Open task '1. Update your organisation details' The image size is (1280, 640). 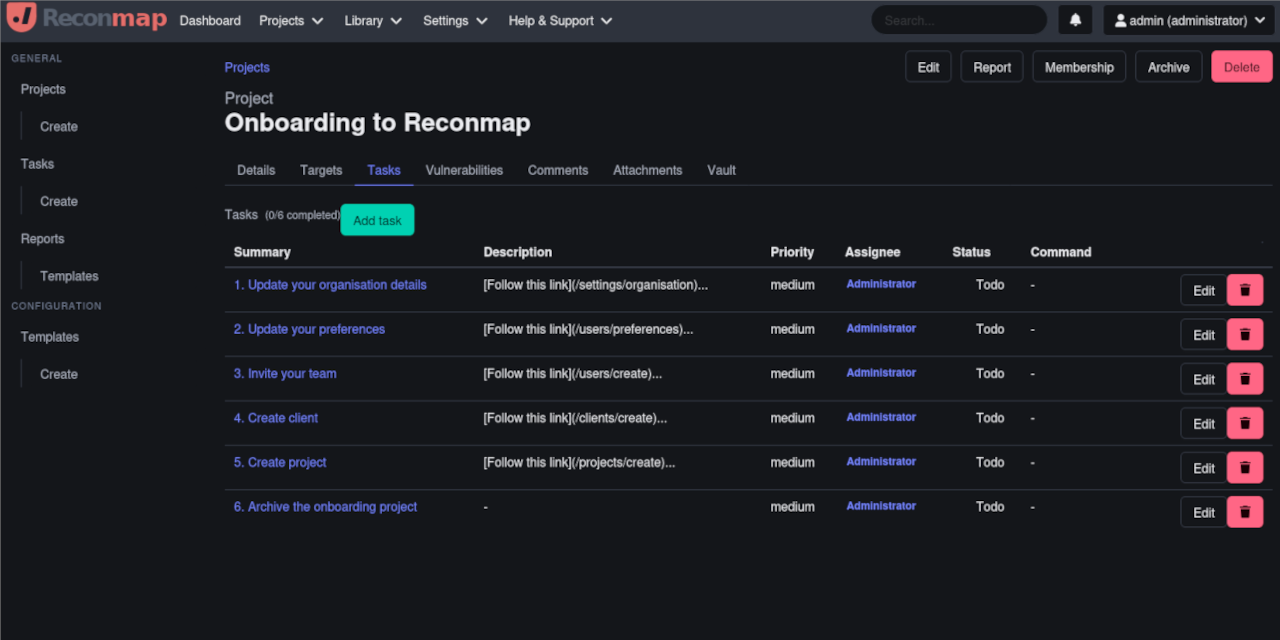pyautogui.click(x=330, y=285)
